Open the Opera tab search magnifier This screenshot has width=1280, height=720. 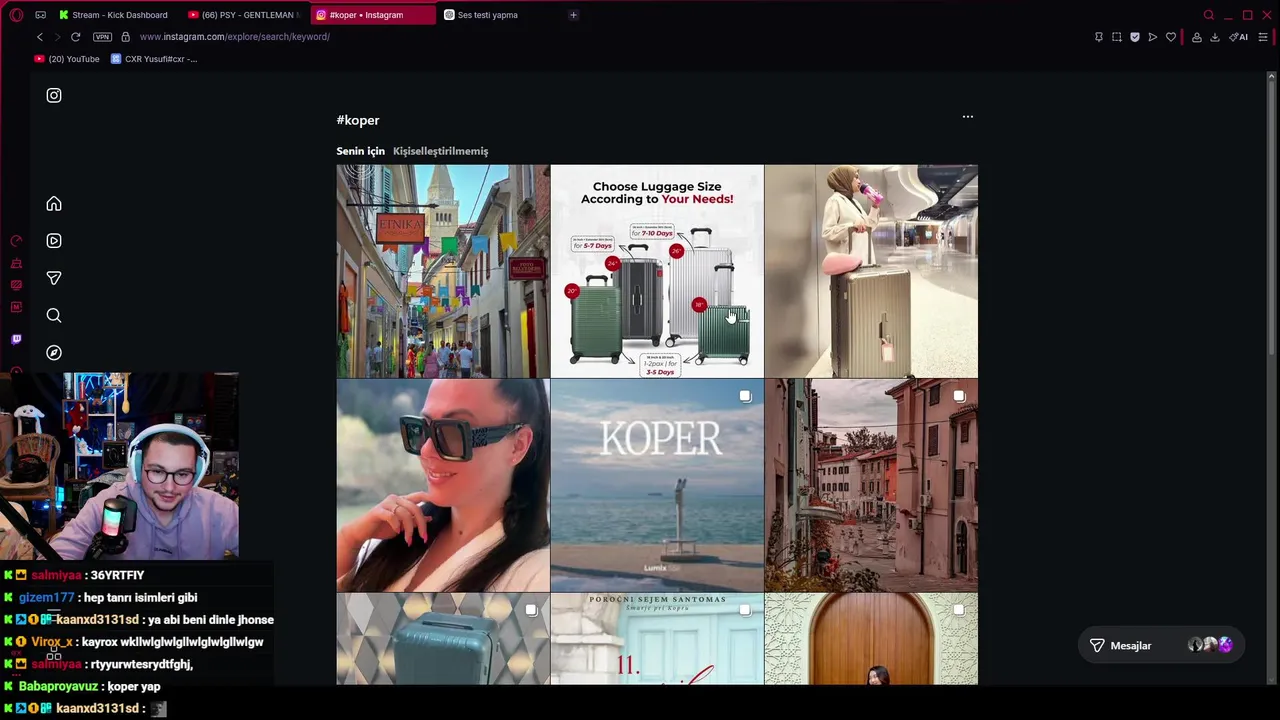pos(1208,15)
